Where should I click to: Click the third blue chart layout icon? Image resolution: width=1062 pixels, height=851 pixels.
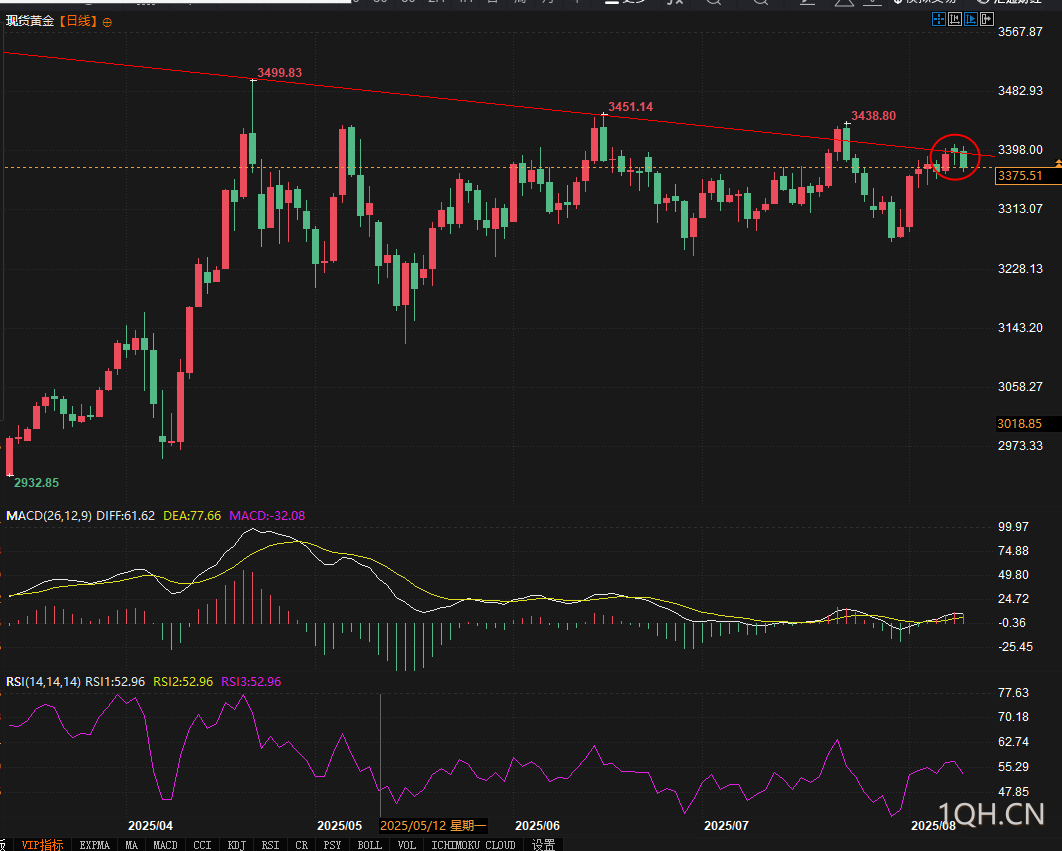coord(970,19)
